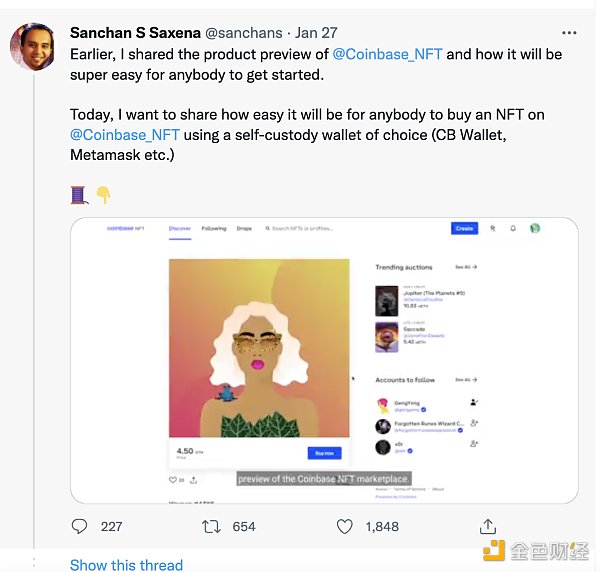Viewport: 600px width, 572px height.
Task: Open Sanchan S Saxena's profile avatar
Action: click(33, 47)
